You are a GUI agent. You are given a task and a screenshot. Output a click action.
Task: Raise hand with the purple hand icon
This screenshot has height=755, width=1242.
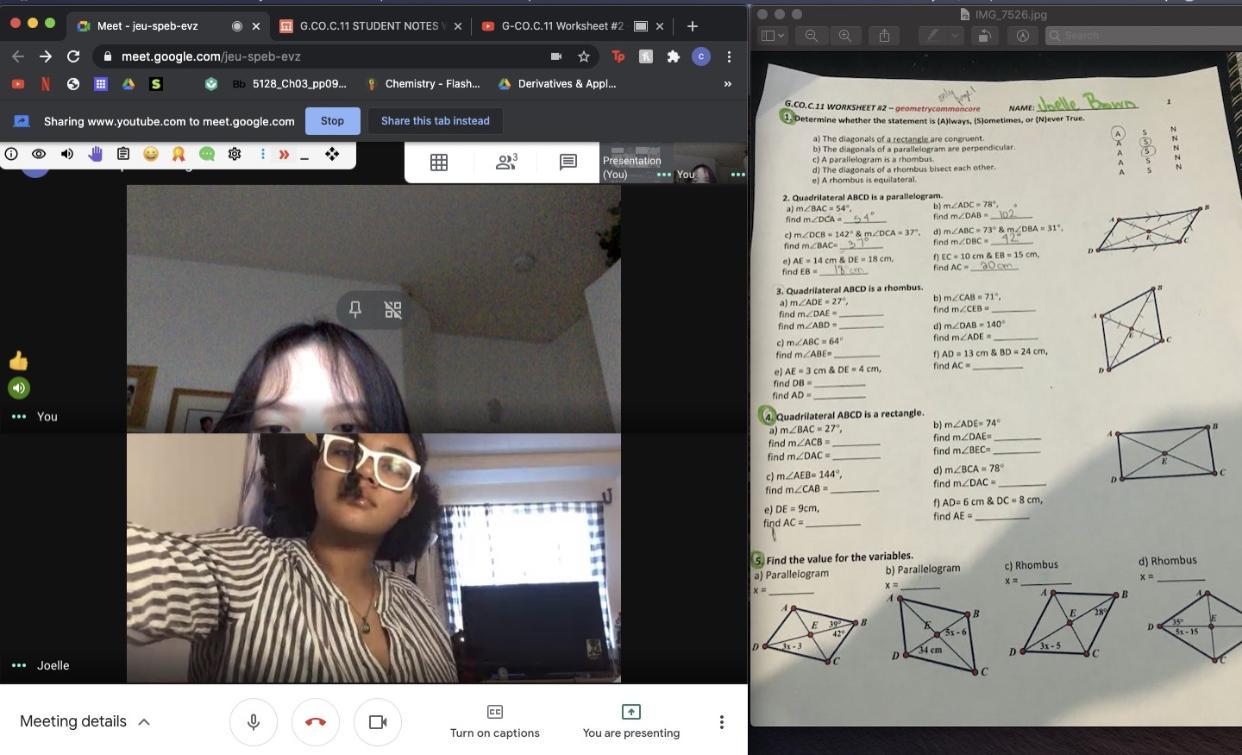click(x=95, y=154)
